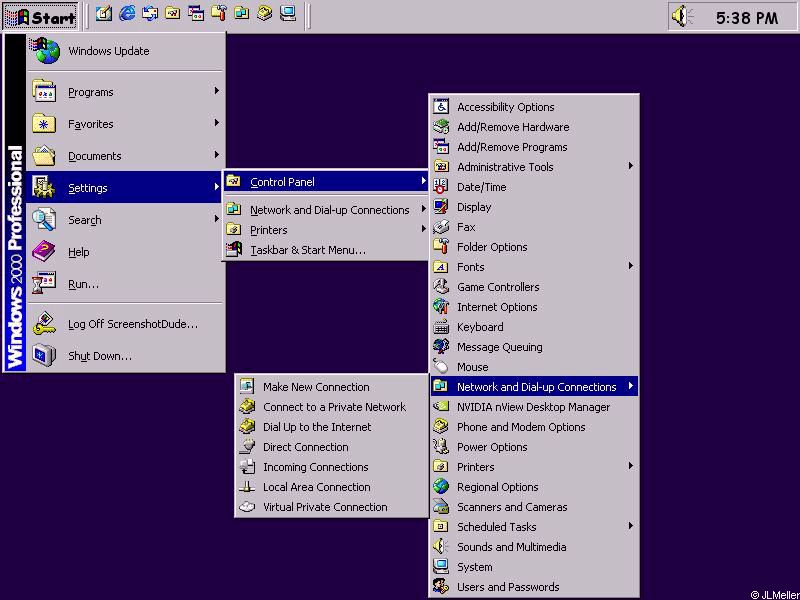
Task: Click the Sounds and Multimedia speaker icon
Action: tap(441, 546)
